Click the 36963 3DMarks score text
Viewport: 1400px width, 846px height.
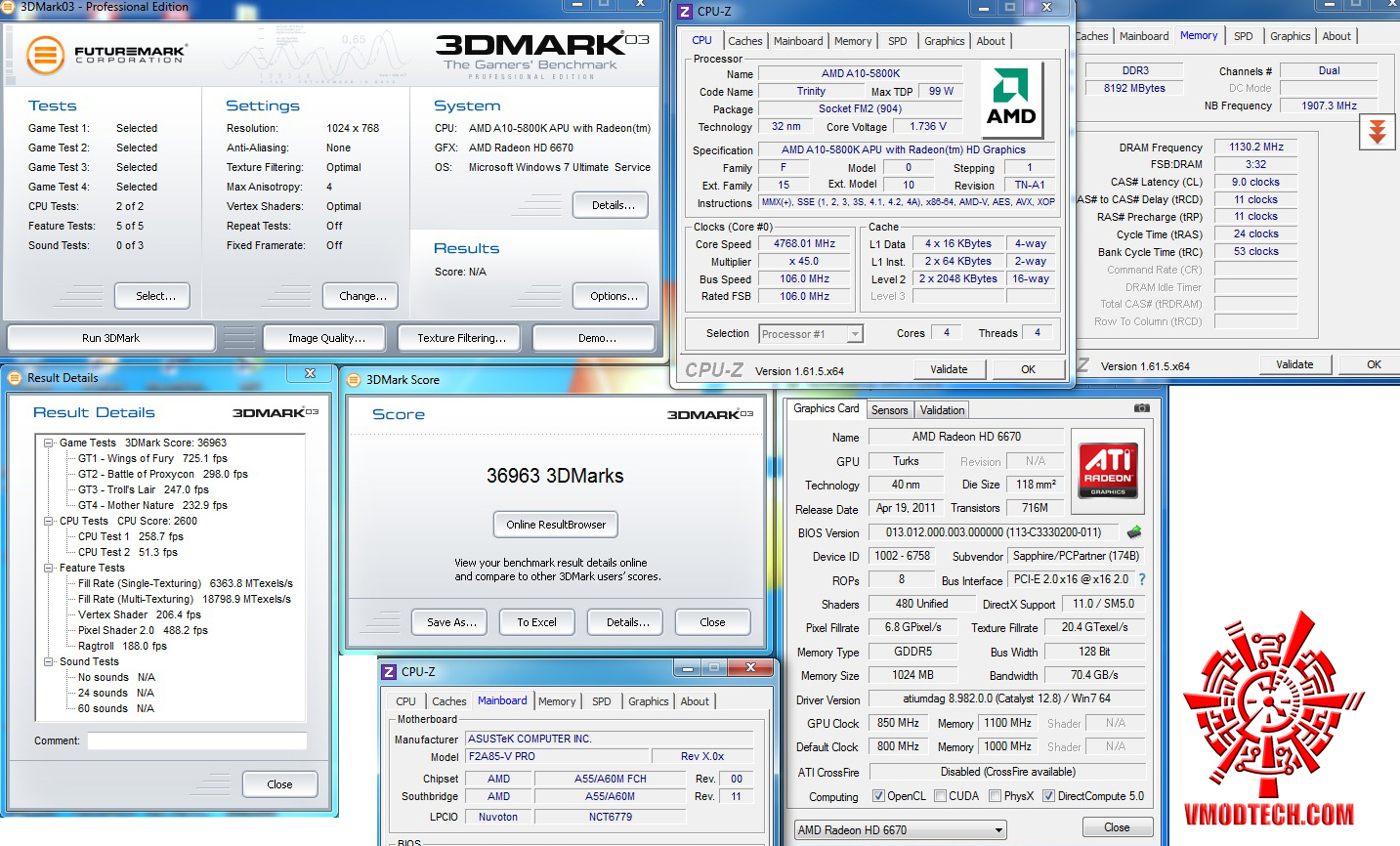pyautogui.click(x=555, y=476)
